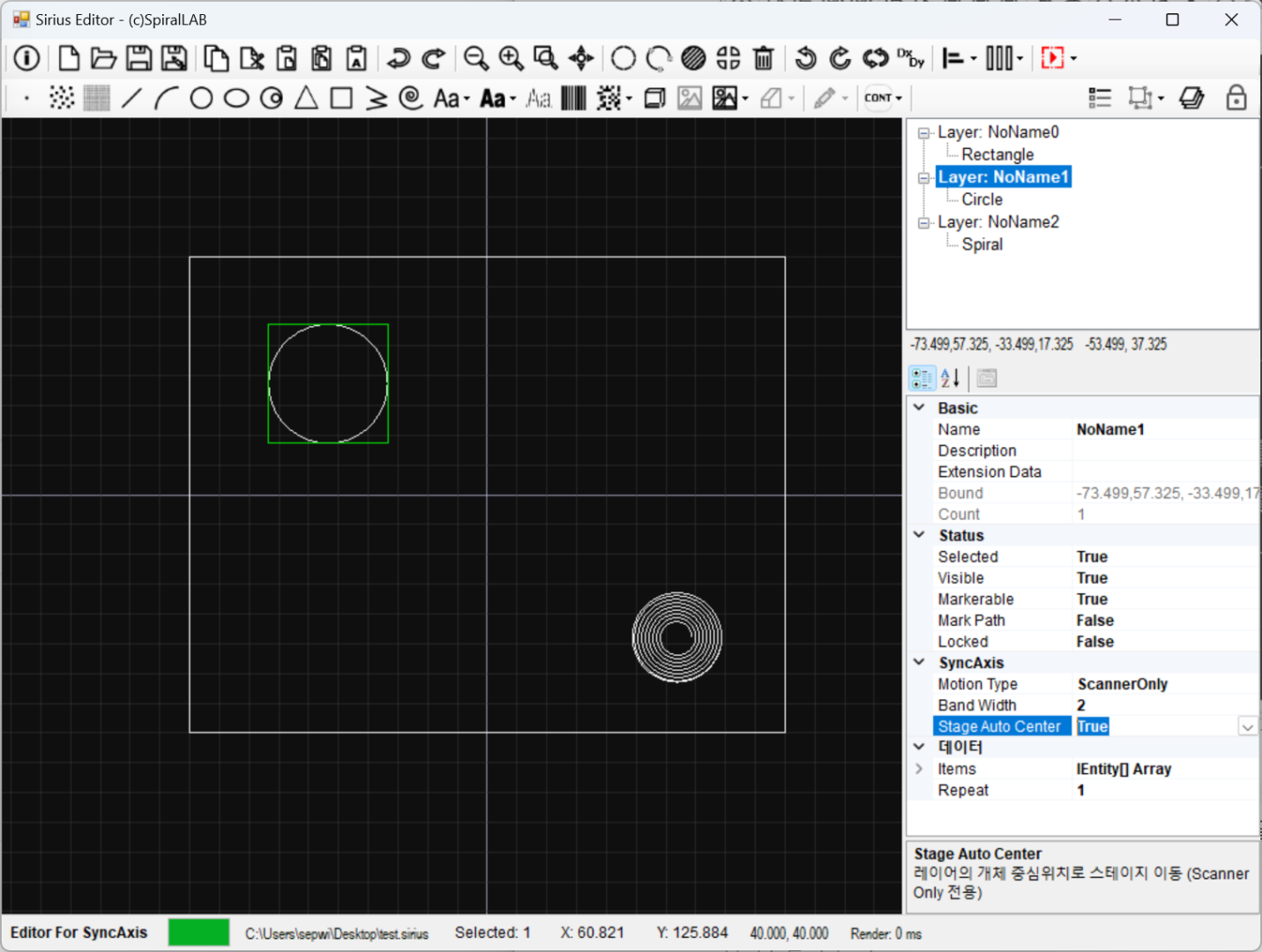Viewport: 1262px width, 952px height.
Task: Select Circle in the layer tree
Action: tap(982, 199)
